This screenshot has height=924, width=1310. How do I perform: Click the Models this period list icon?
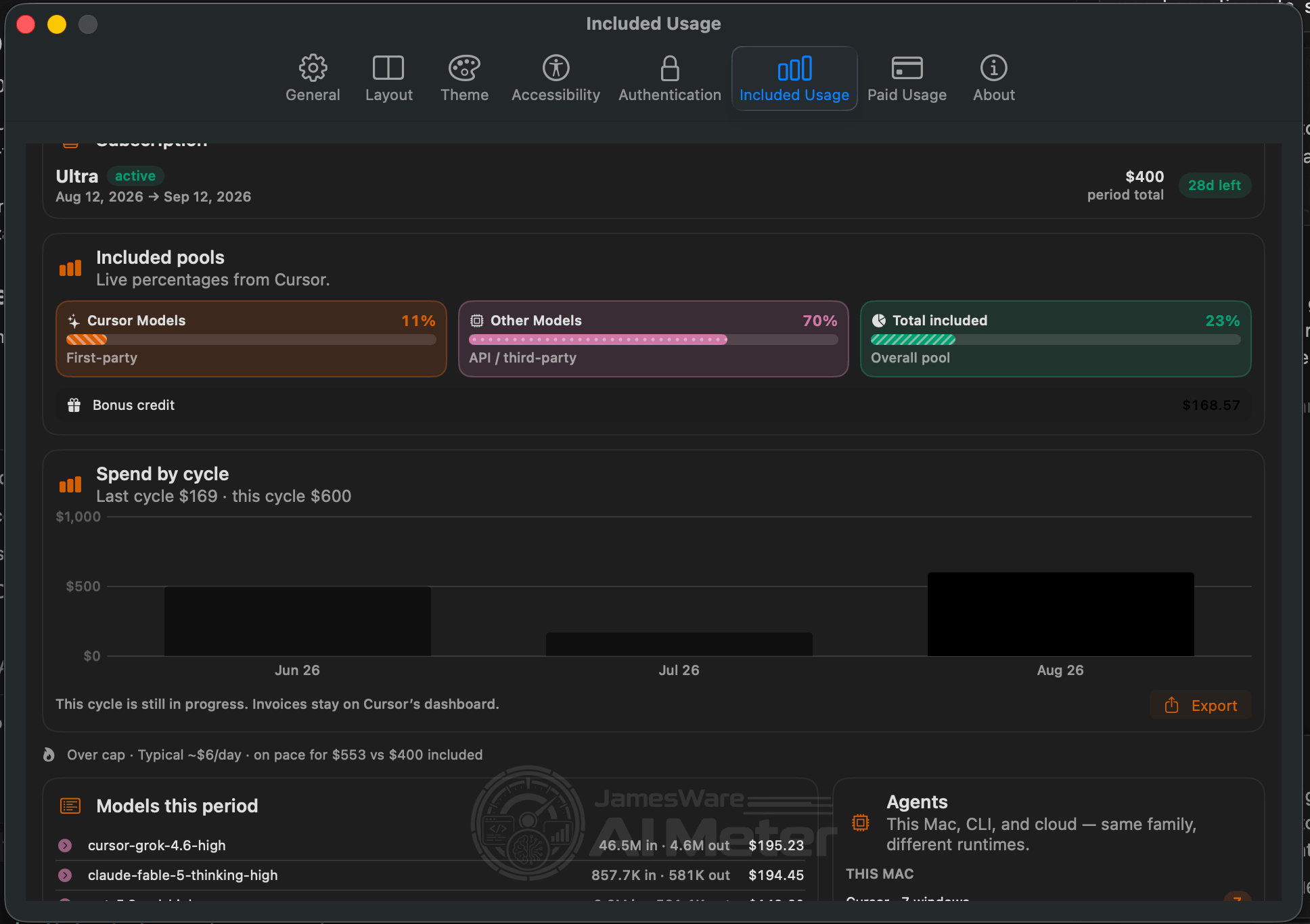[70, 806]
